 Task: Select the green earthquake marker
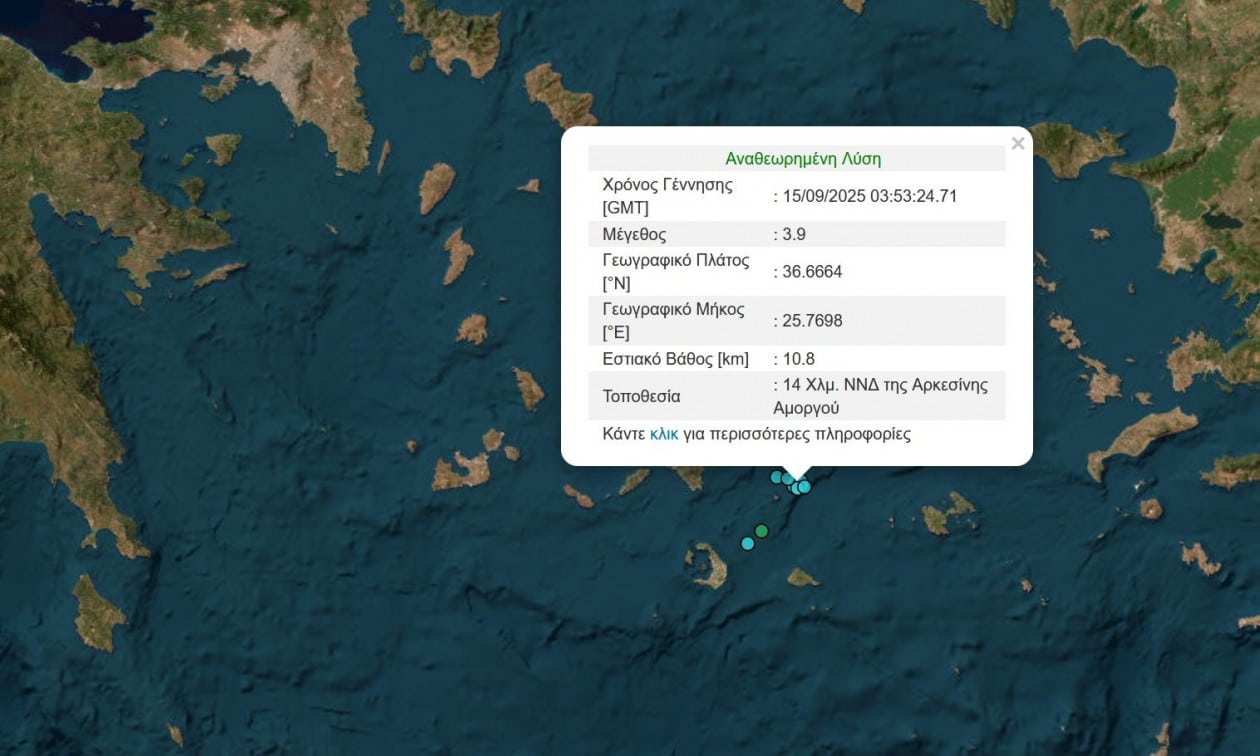pos(761,531)
